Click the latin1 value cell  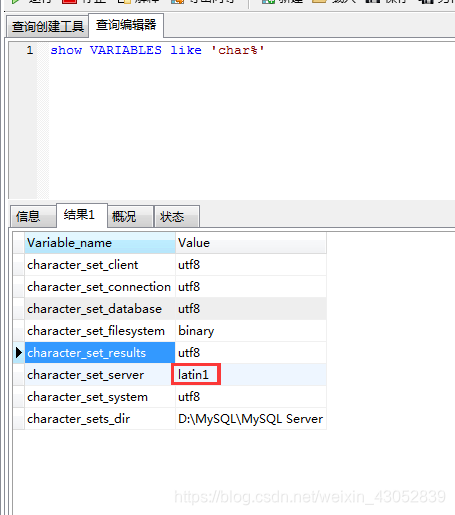click(251, 375)
